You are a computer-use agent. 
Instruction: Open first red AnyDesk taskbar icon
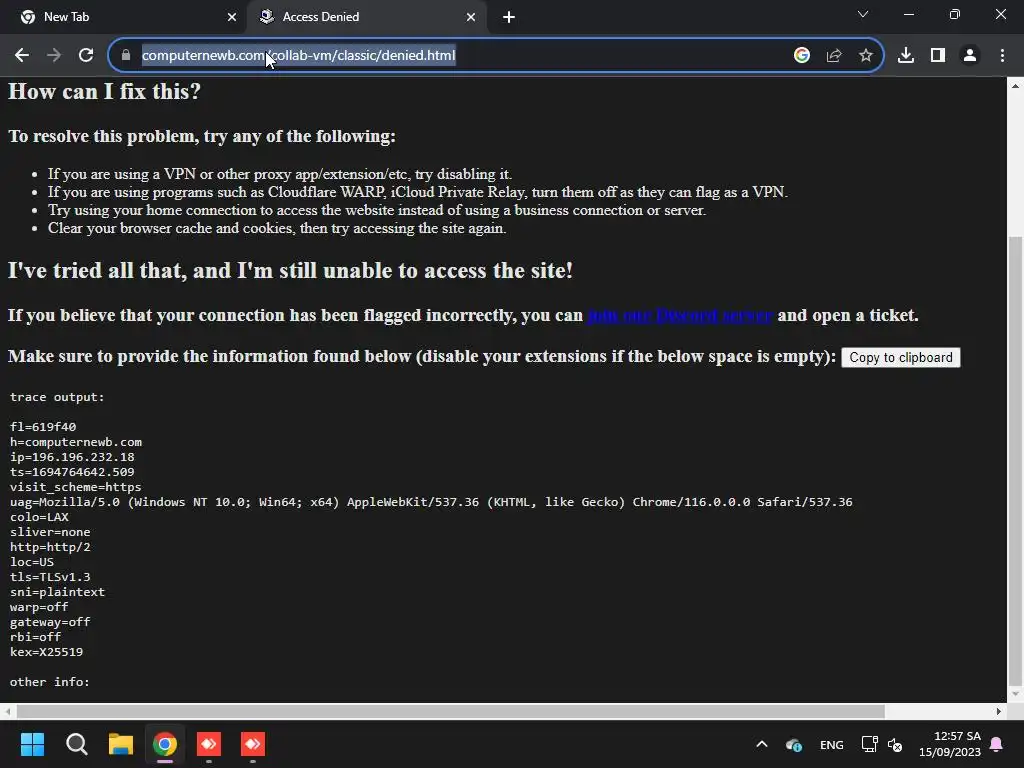[x=209, y=744]
